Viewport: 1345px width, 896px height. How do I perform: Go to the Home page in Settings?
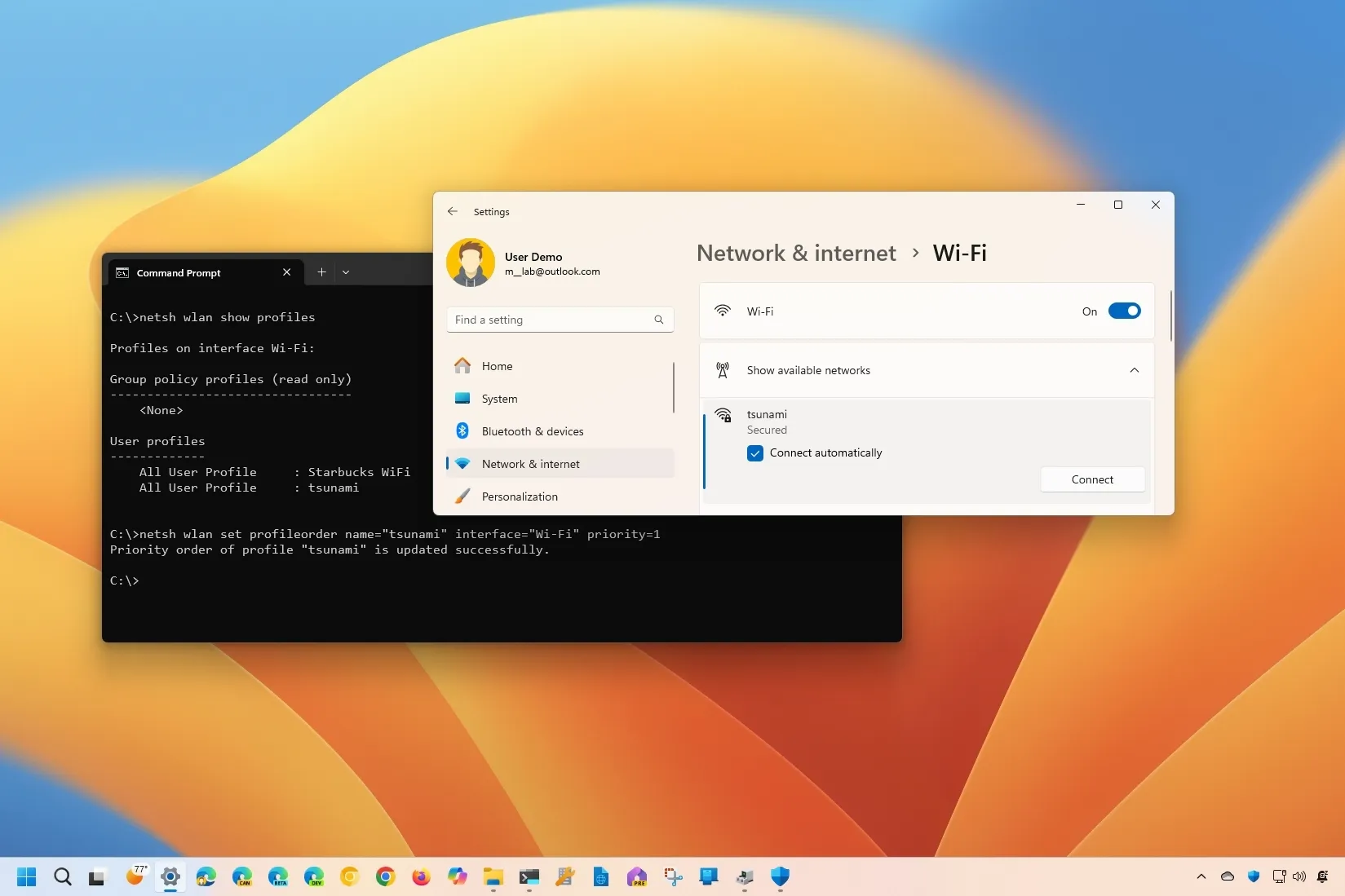(497, 366)
